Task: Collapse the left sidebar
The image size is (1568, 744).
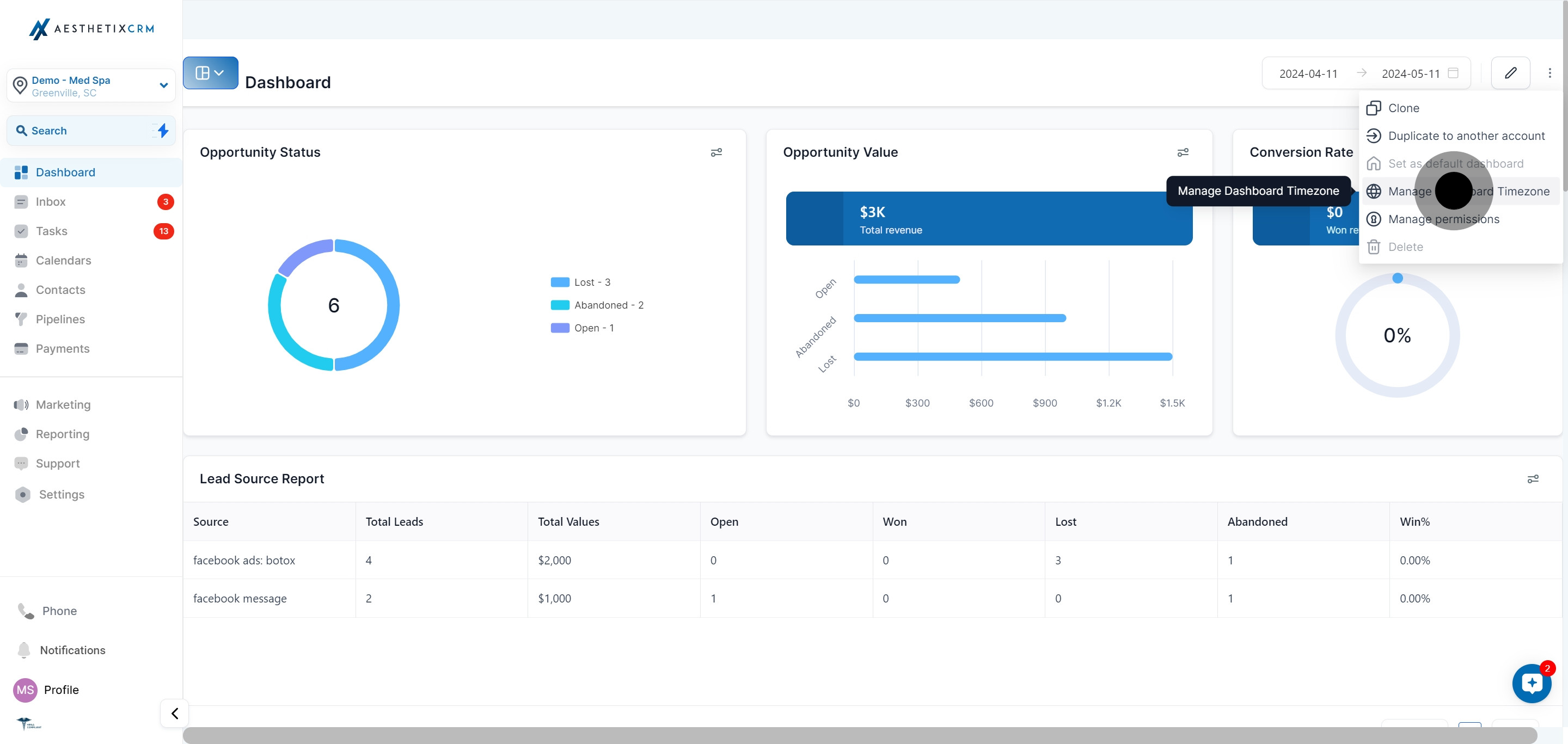Action: [174, 713]
